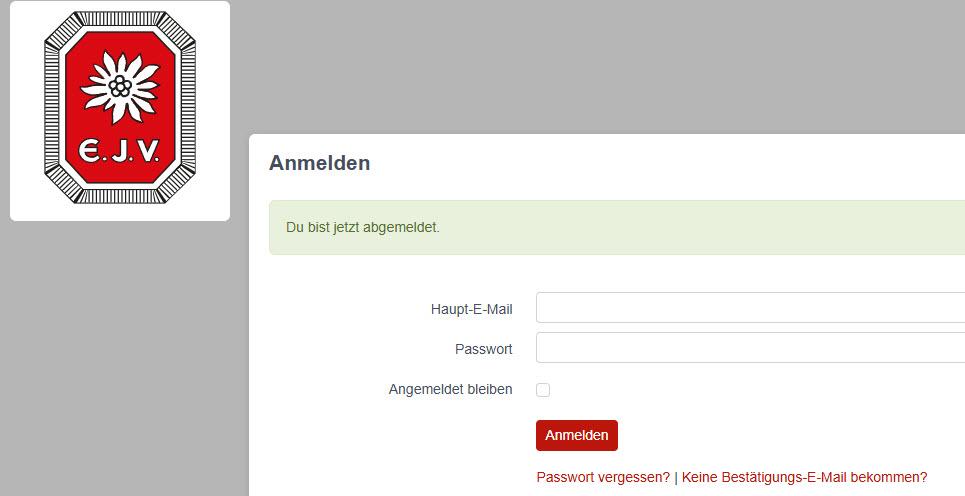Screen dimensions: 965x496
Task: Focus the Haupt-E-Mail input field
Action: (750, 308)
